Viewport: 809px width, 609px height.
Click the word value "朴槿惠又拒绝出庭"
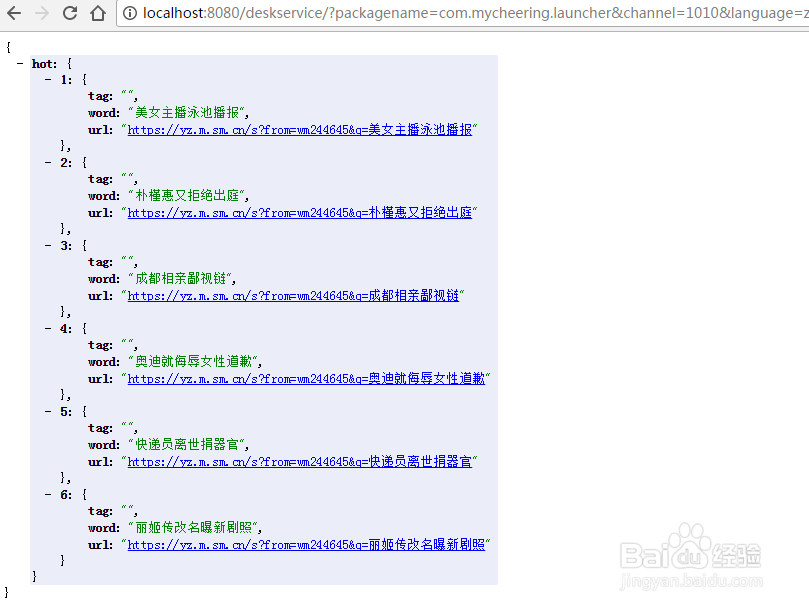click(x=187, y=196)
